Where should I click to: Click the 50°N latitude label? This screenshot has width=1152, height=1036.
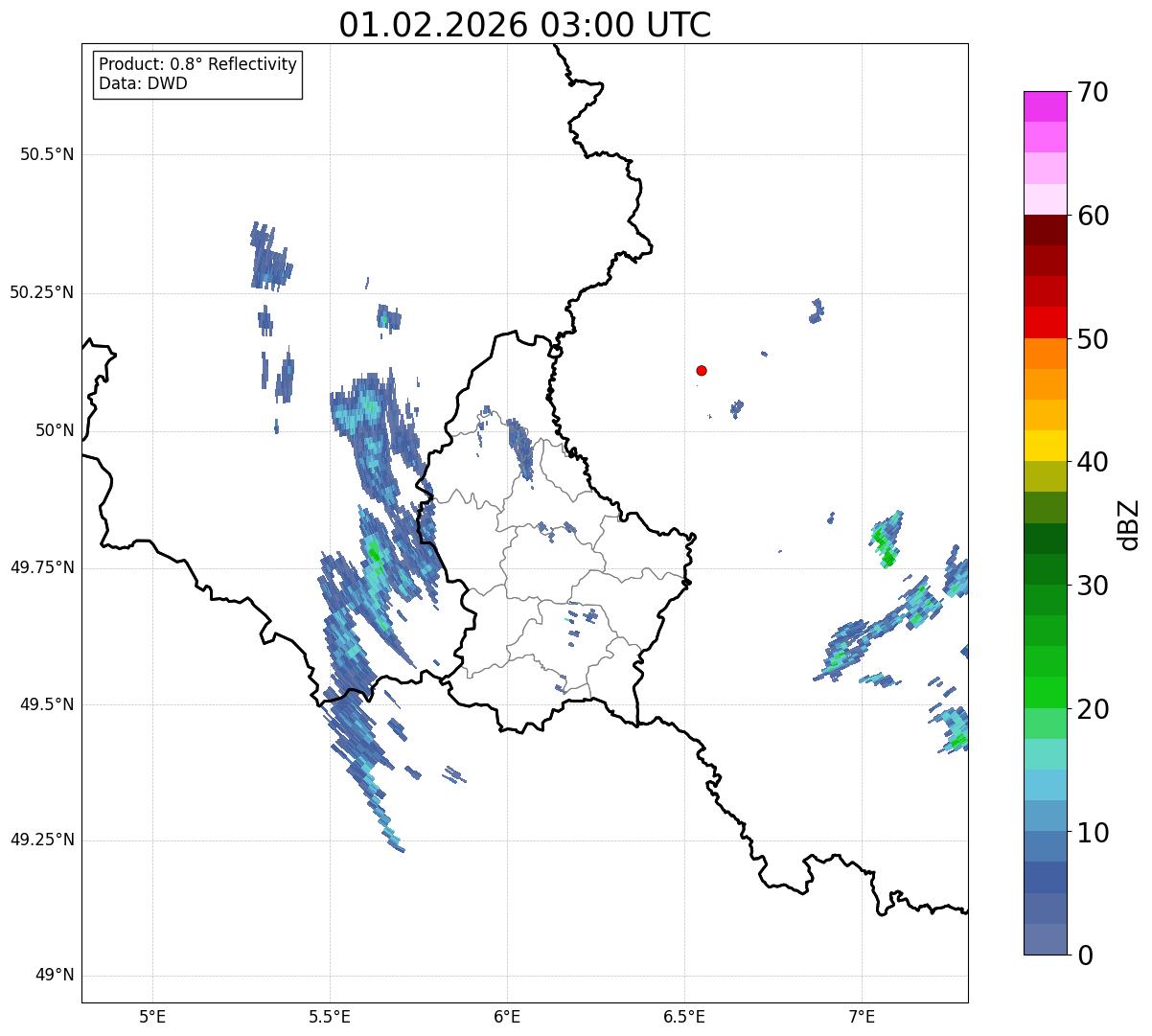[x=55, y=430]
